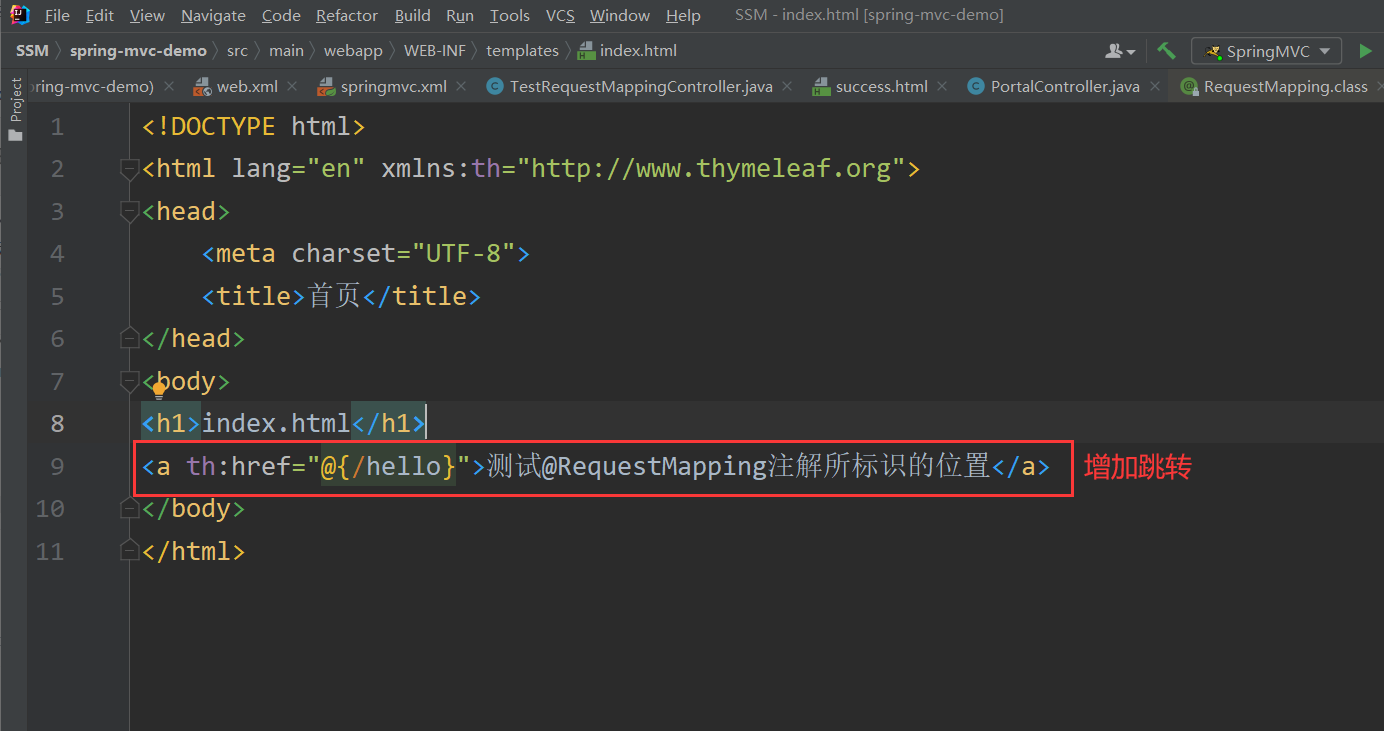
Task: Close the success.html tab
Action: 943,87
